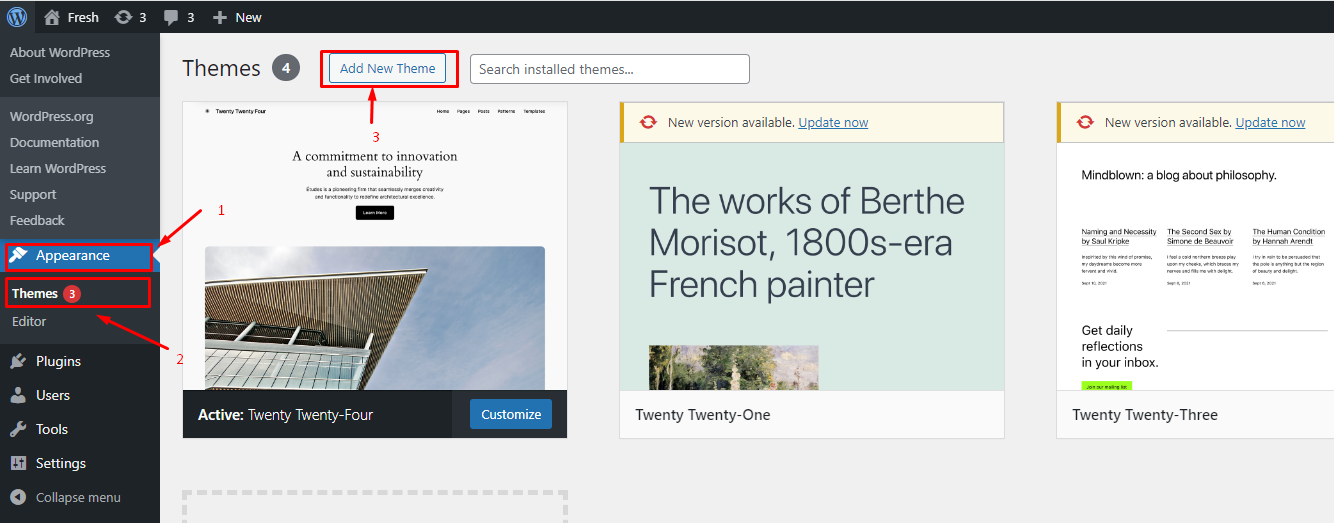Screen dimensions: 1334x523
Task: Click the plus New content icon
Action: pyautogui.click(x=220, y=17)
